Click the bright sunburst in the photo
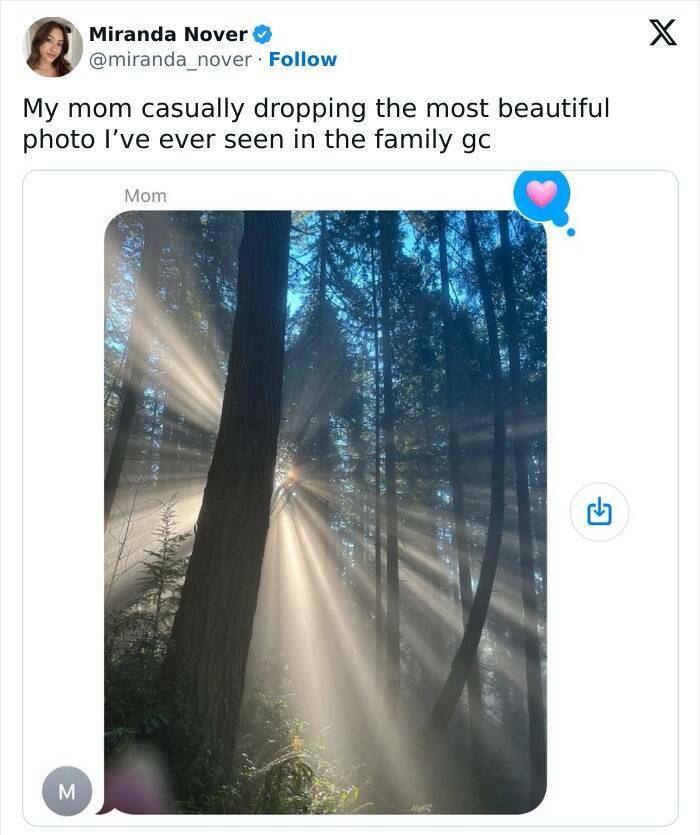Image resolution: width=700 pixels, height=835 pixels. tap(288, 480)
